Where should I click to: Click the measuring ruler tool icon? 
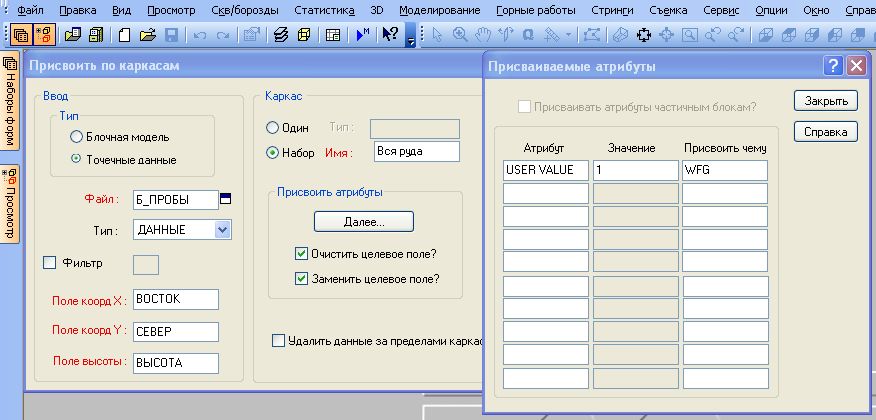[x=552, y=35]
